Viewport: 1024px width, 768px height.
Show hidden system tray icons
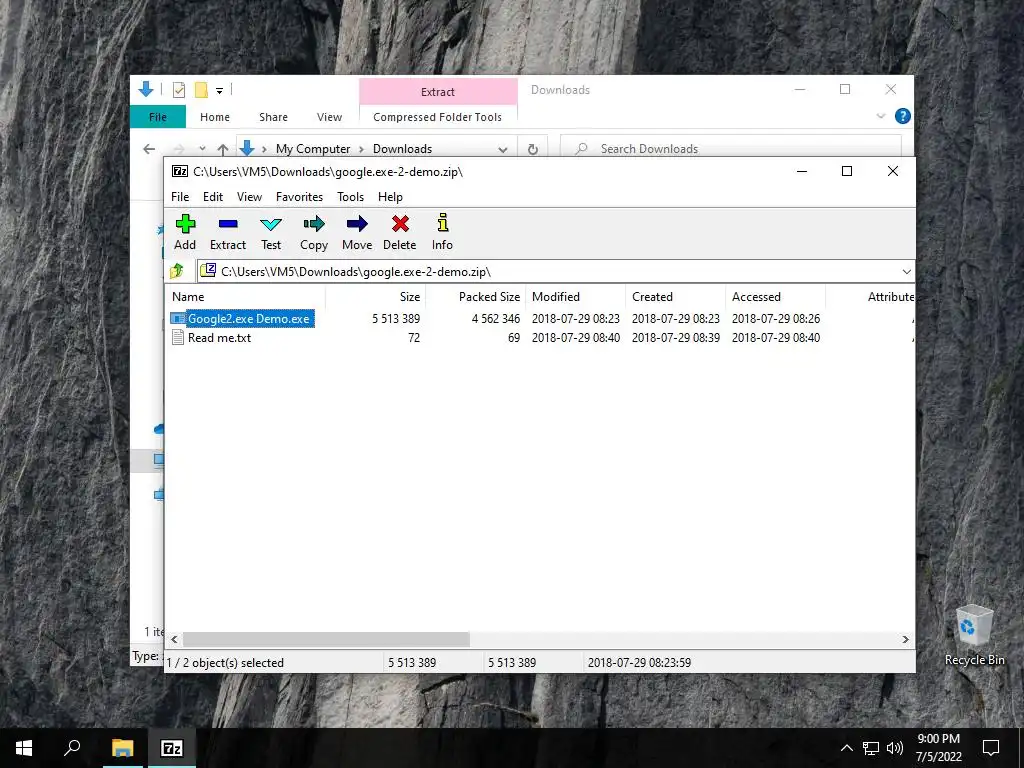click(x=846, y=748)
